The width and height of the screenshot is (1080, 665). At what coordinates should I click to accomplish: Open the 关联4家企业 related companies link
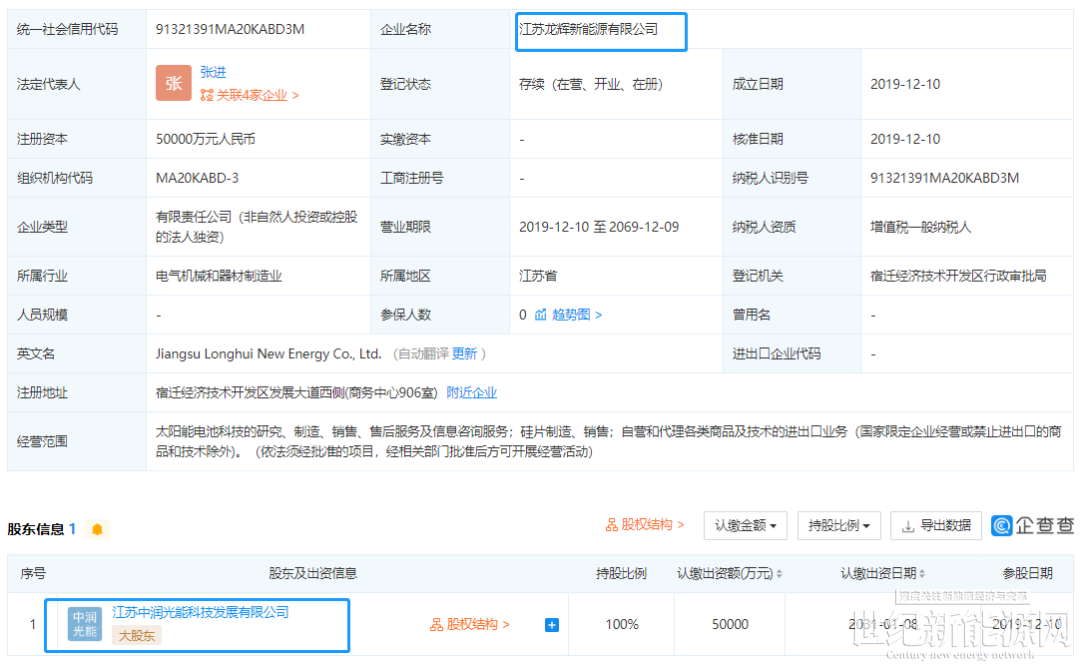pyautogui.click(x=249, y=95)
